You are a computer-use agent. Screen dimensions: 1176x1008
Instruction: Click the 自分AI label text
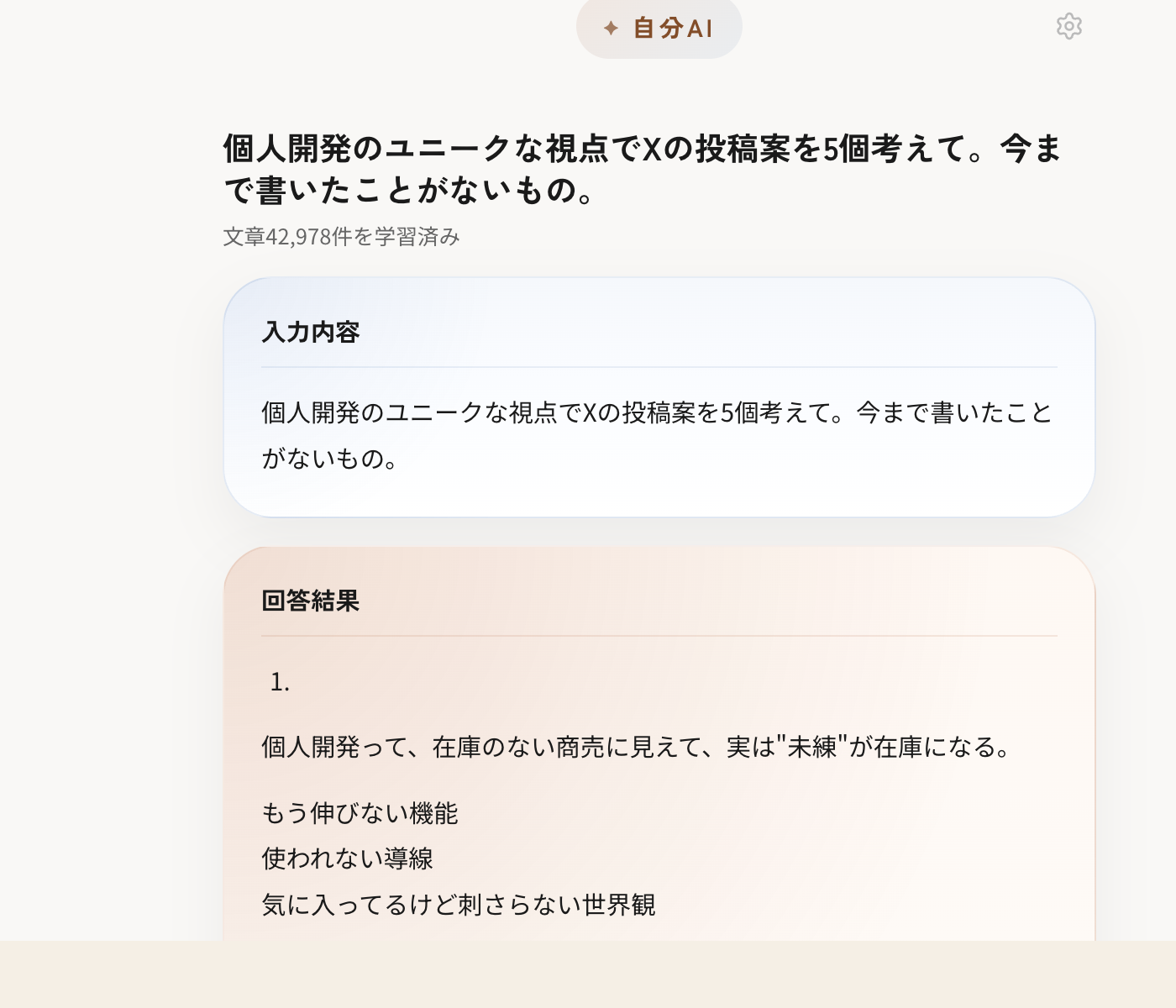[670, 28]
